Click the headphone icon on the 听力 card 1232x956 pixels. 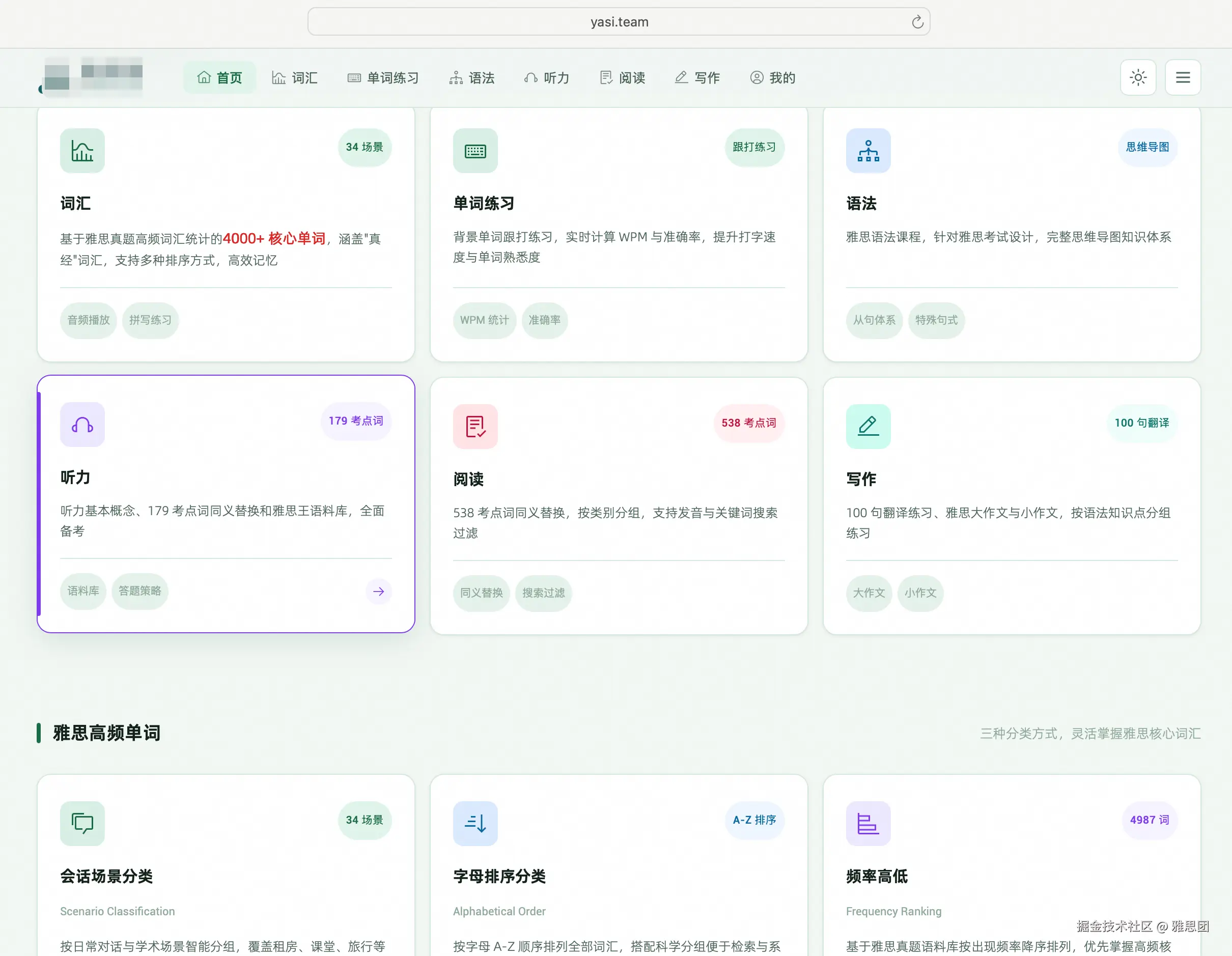pos(82,425)
